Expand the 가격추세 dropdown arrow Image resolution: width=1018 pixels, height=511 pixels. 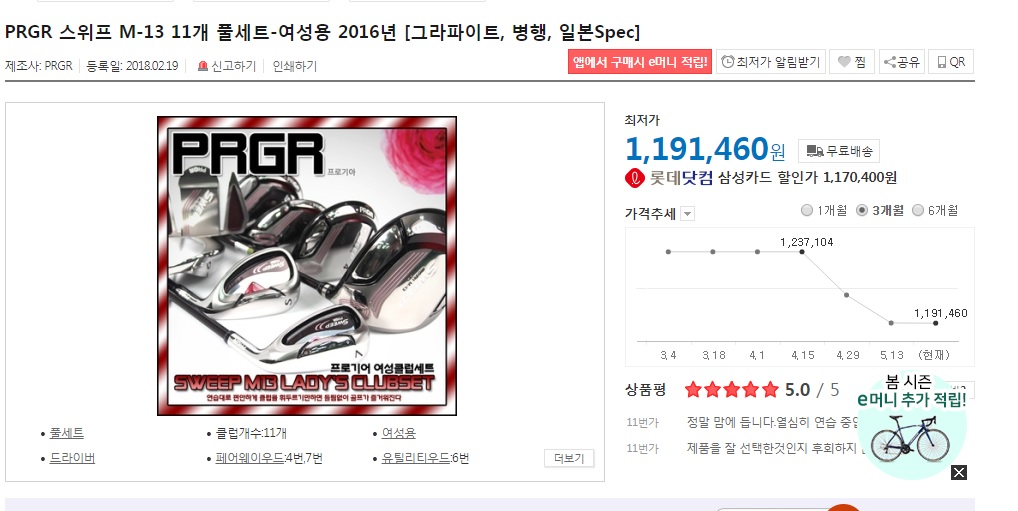point(688,214)
